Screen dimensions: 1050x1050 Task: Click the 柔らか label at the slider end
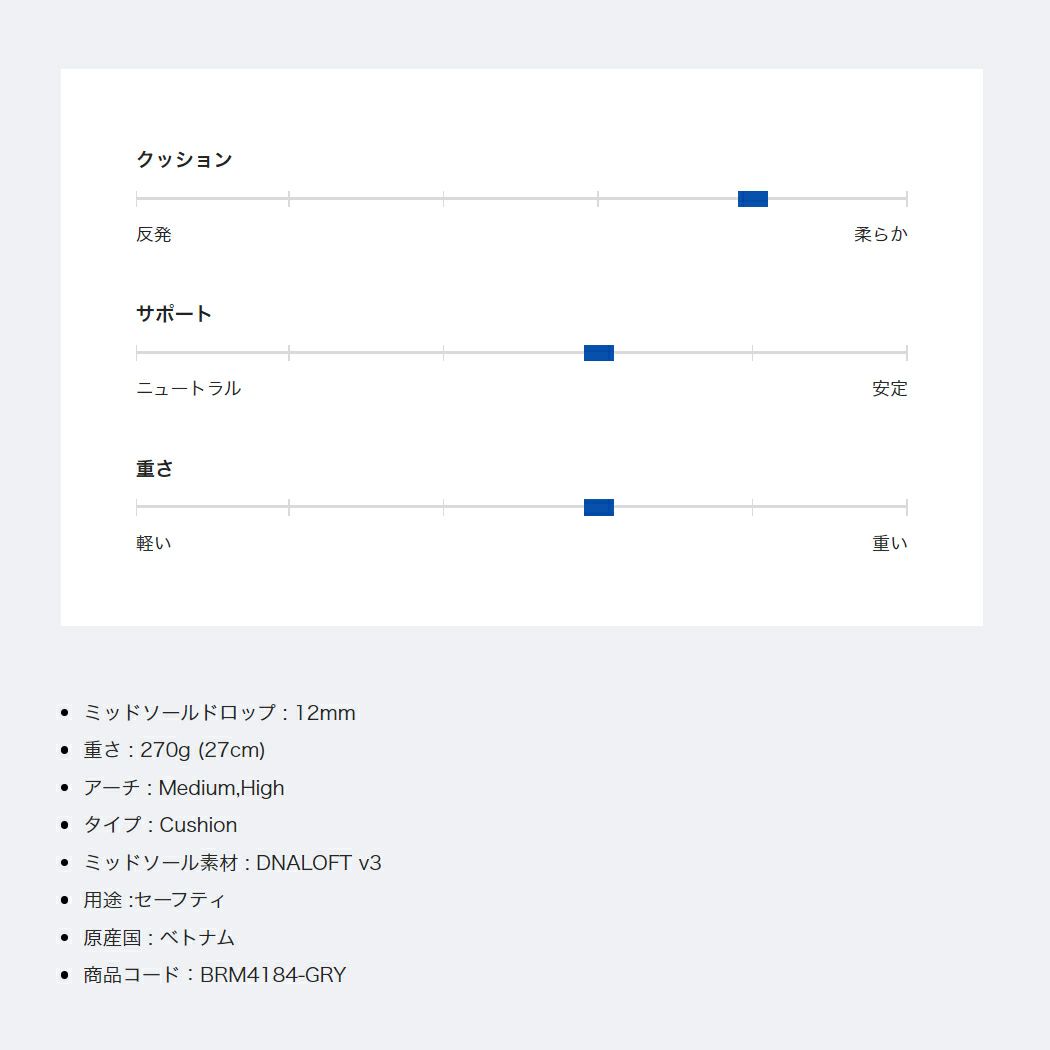point(880,235)
